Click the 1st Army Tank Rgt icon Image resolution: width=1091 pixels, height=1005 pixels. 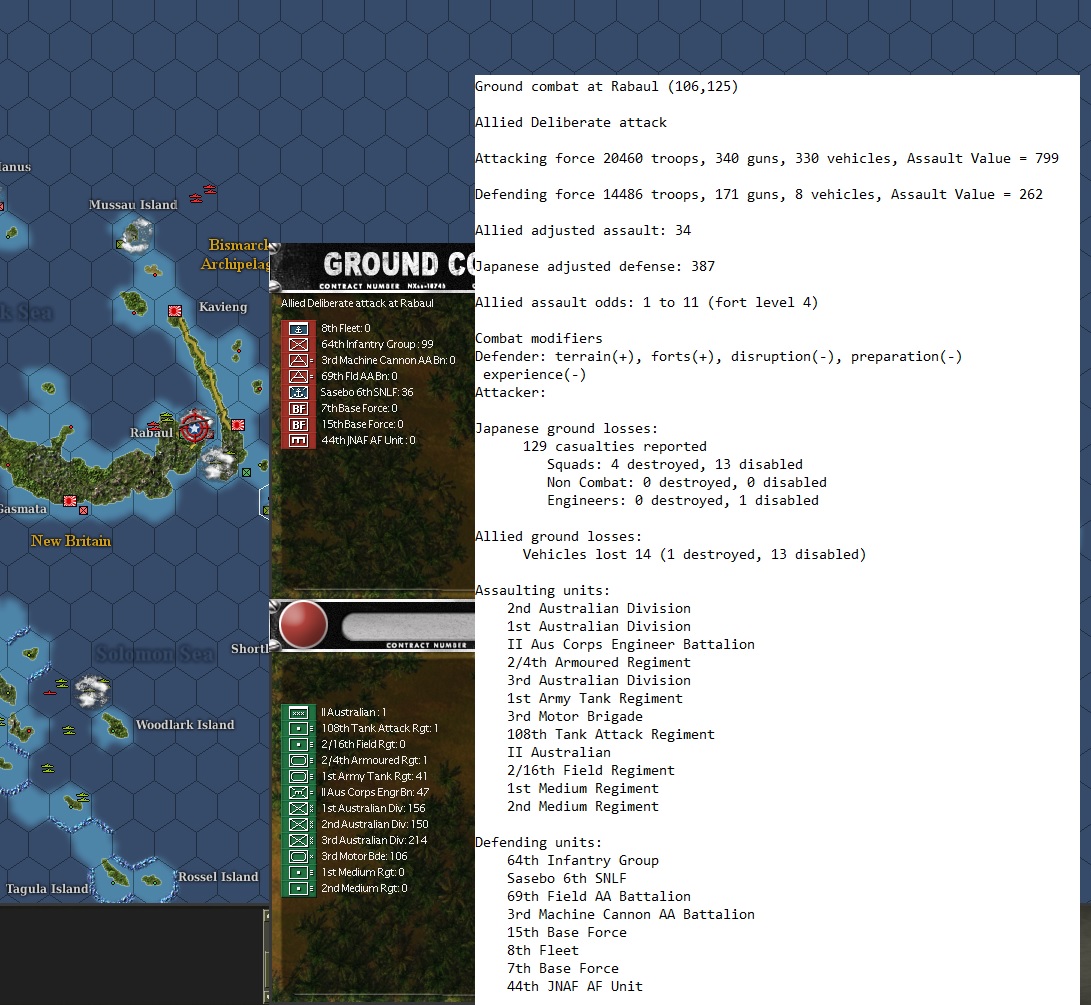pos(298,777)
